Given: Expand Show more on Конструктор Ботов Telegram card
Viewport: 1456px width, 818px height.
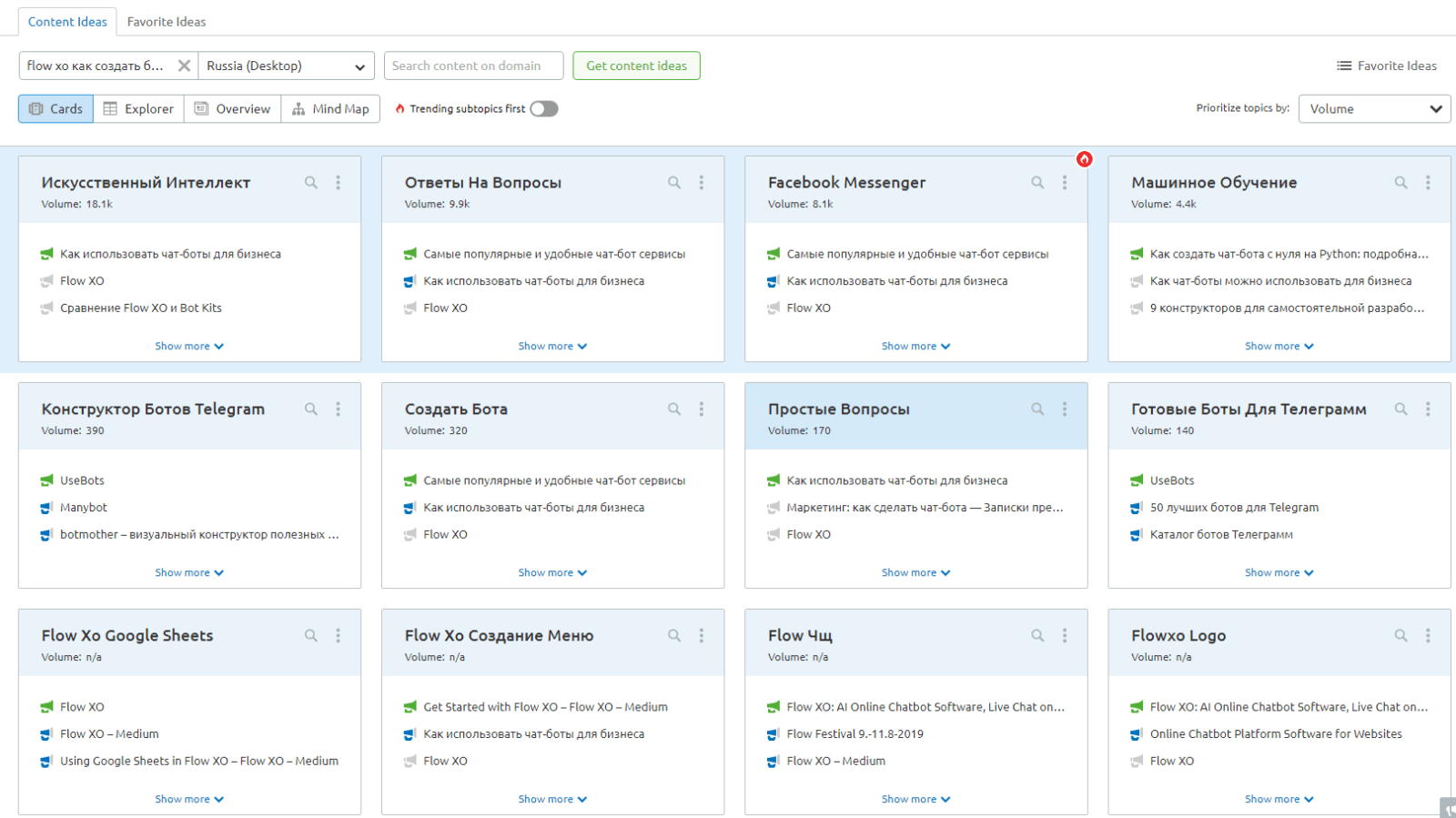Looking at the screenshot, I should [189, 573].
